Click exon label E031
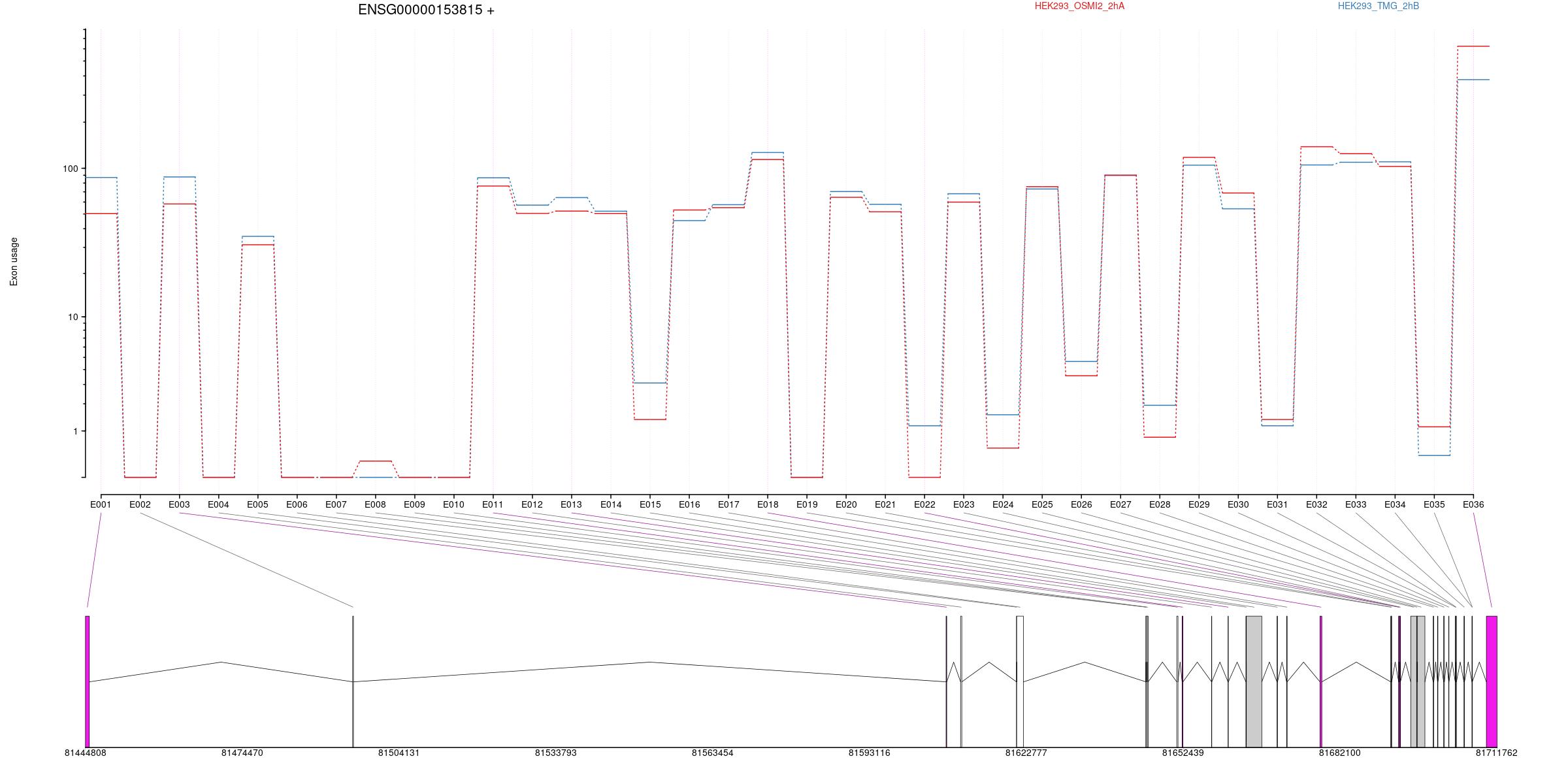Image resolution: width=1568 pixels, height=784 pixels. (x=1277, y=504)
